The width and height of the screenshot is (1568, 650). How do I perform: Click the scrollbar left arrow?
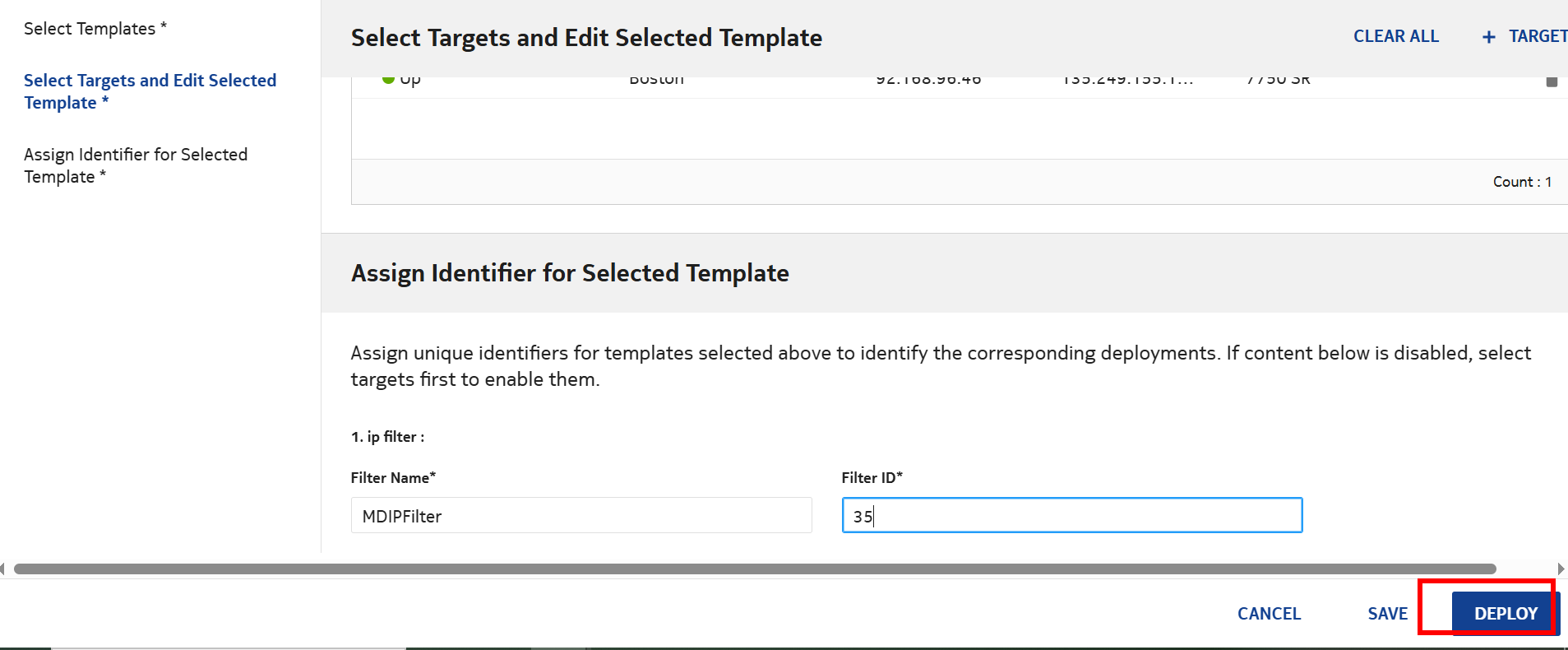click(3, 569)
